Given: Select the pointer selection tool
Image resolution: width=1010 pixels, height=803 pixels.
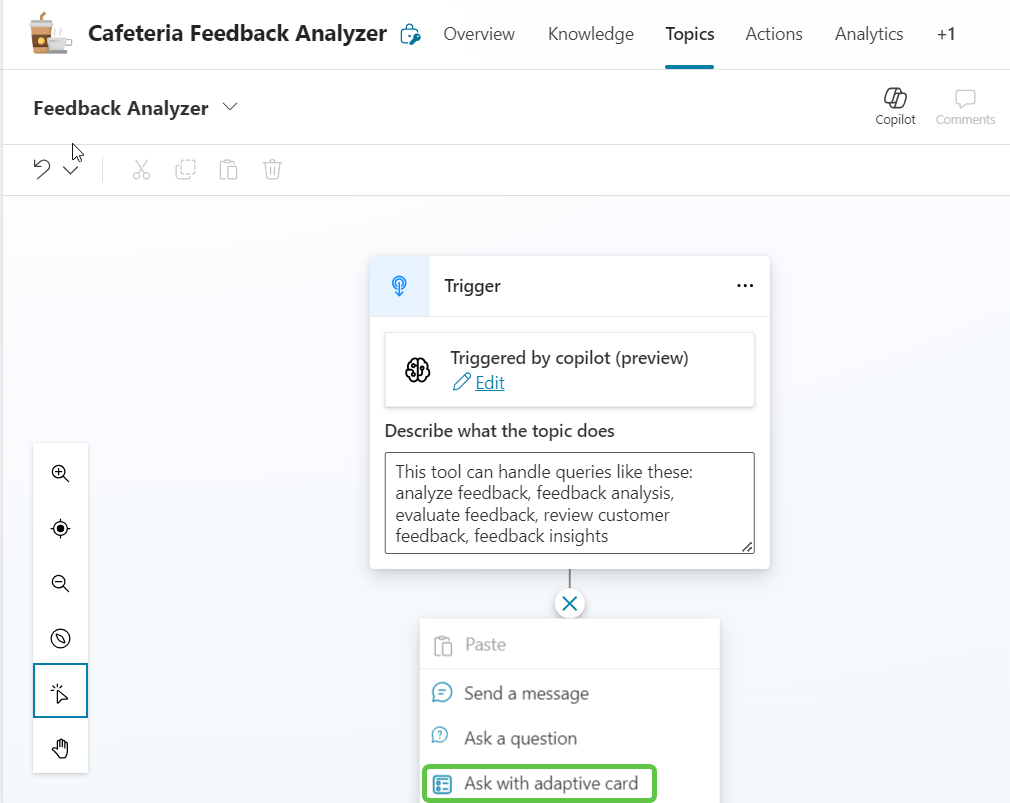Looking at the screenshot, I should pos(60,690).
